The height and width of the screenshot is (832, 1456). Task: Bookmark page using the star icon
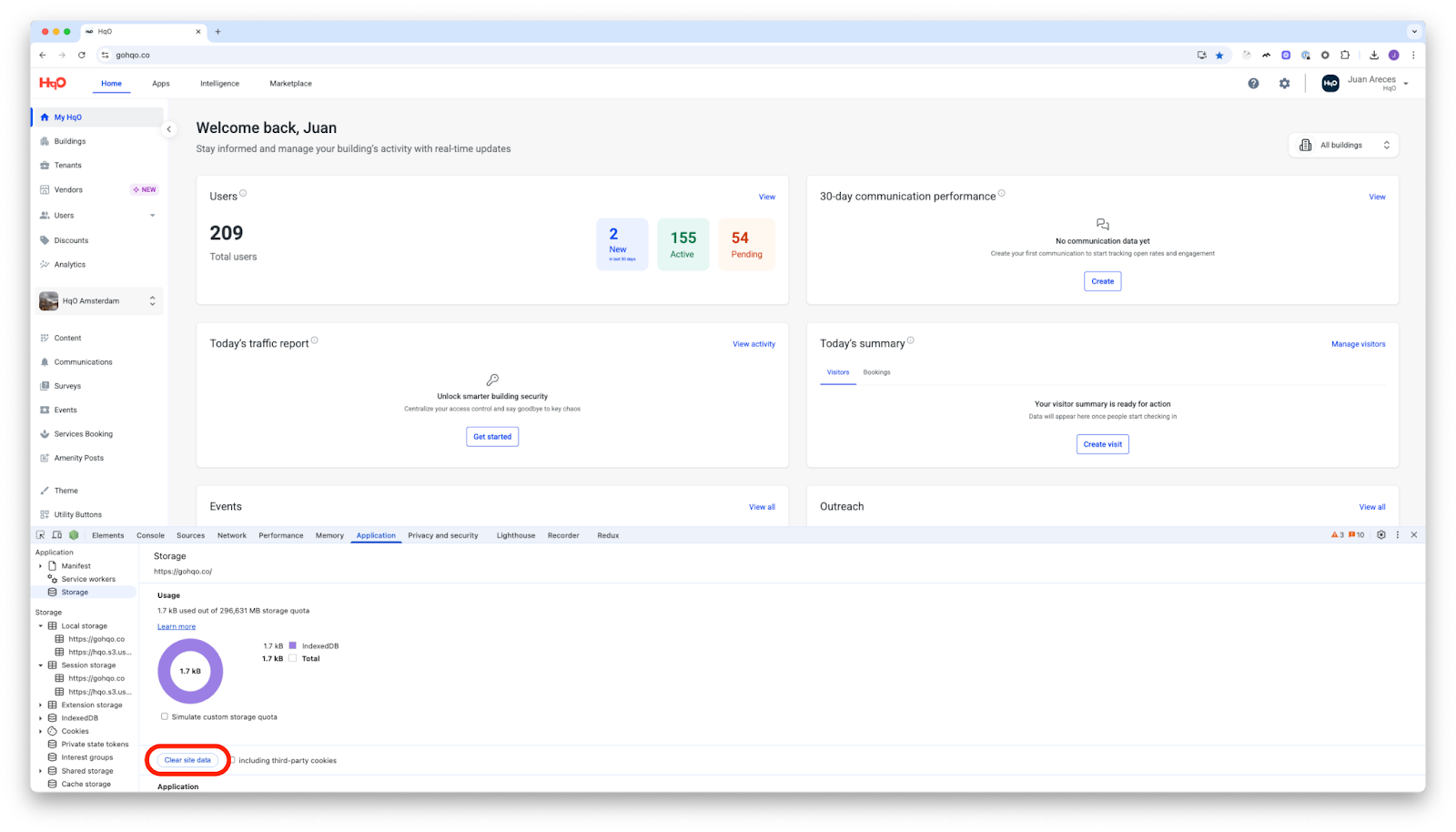click(1219, 56)
